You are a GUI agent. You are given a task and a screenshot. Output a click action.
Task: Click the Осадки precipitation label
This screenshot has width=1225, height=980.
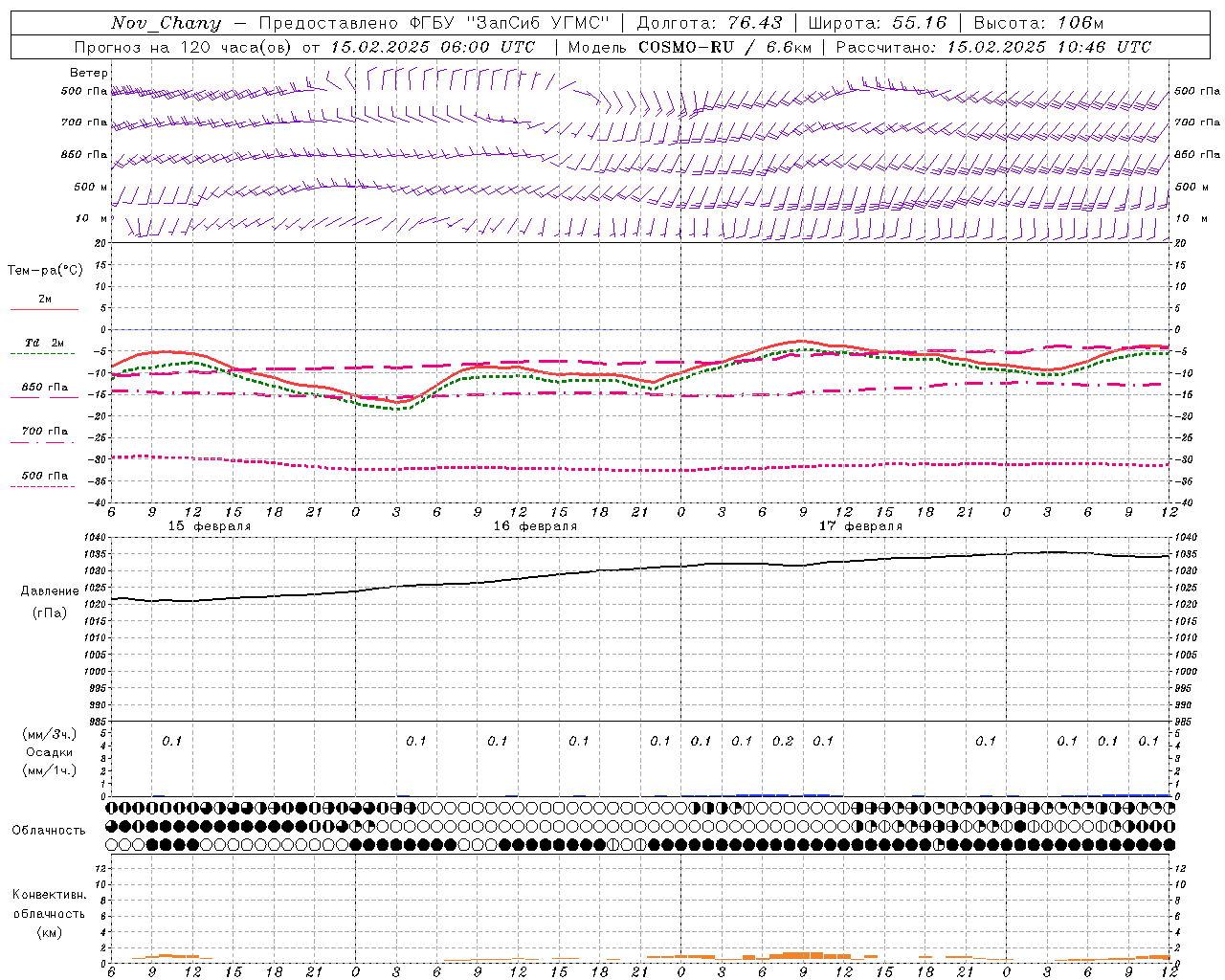click(50, 752)
